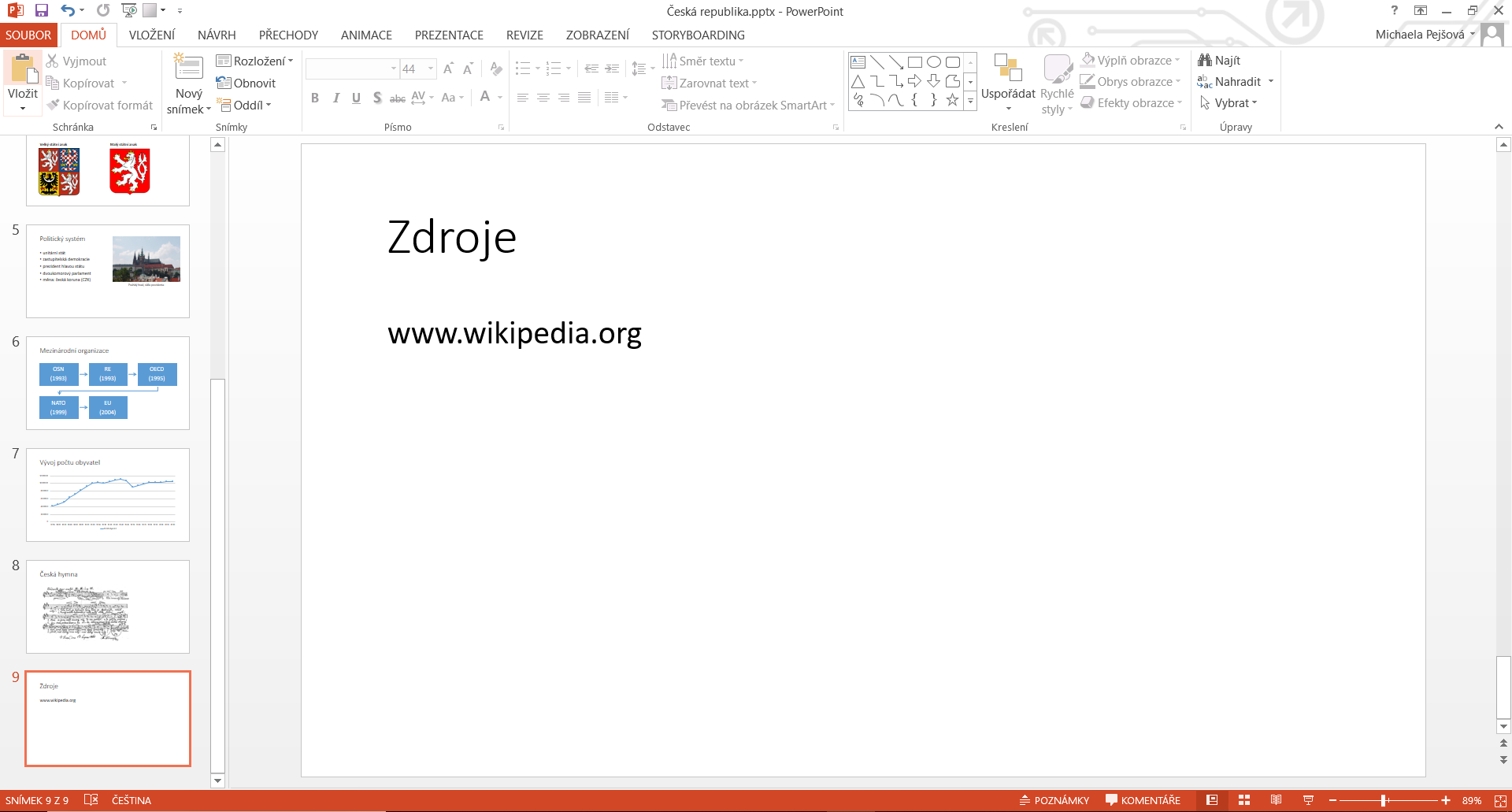This screenshot has height=812, width=1512.
Task: Click the Najít search icon
Action: 1219,61
